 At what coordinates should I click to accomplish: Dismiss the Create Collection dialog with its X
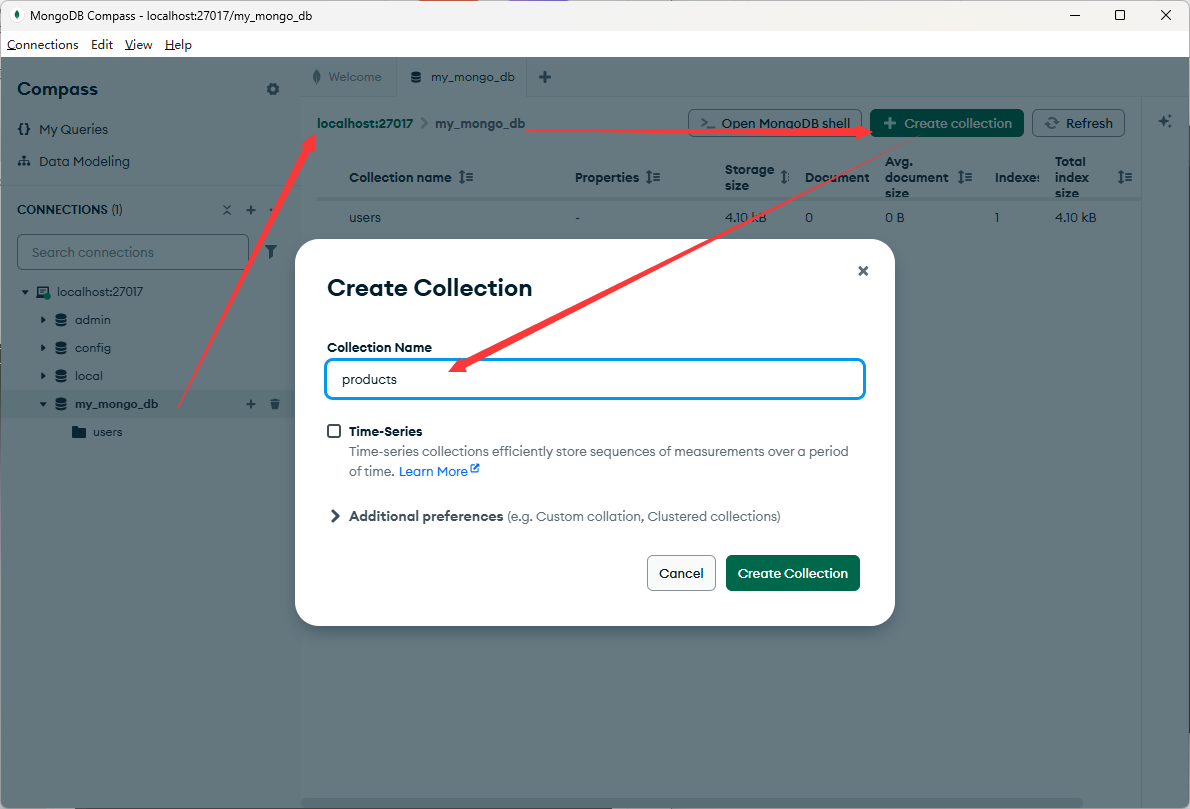point(862,270)
